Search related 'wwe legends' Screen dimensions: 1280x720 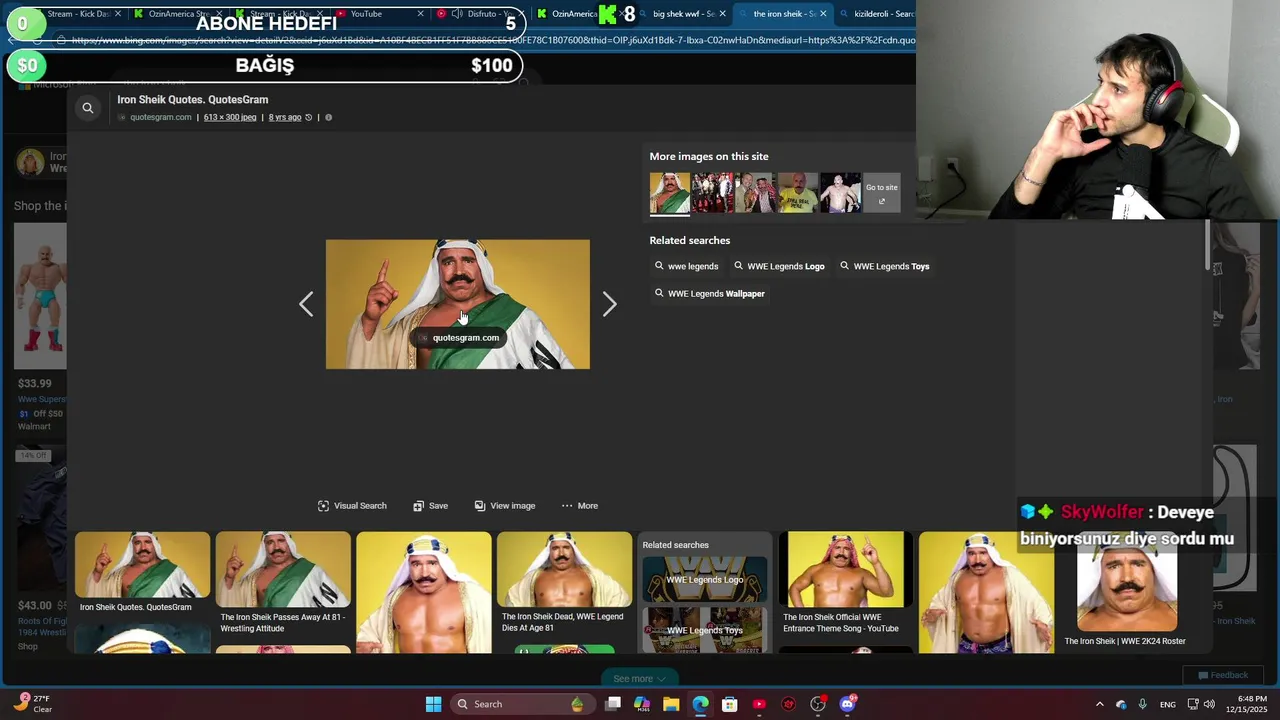tap(686, 266)
